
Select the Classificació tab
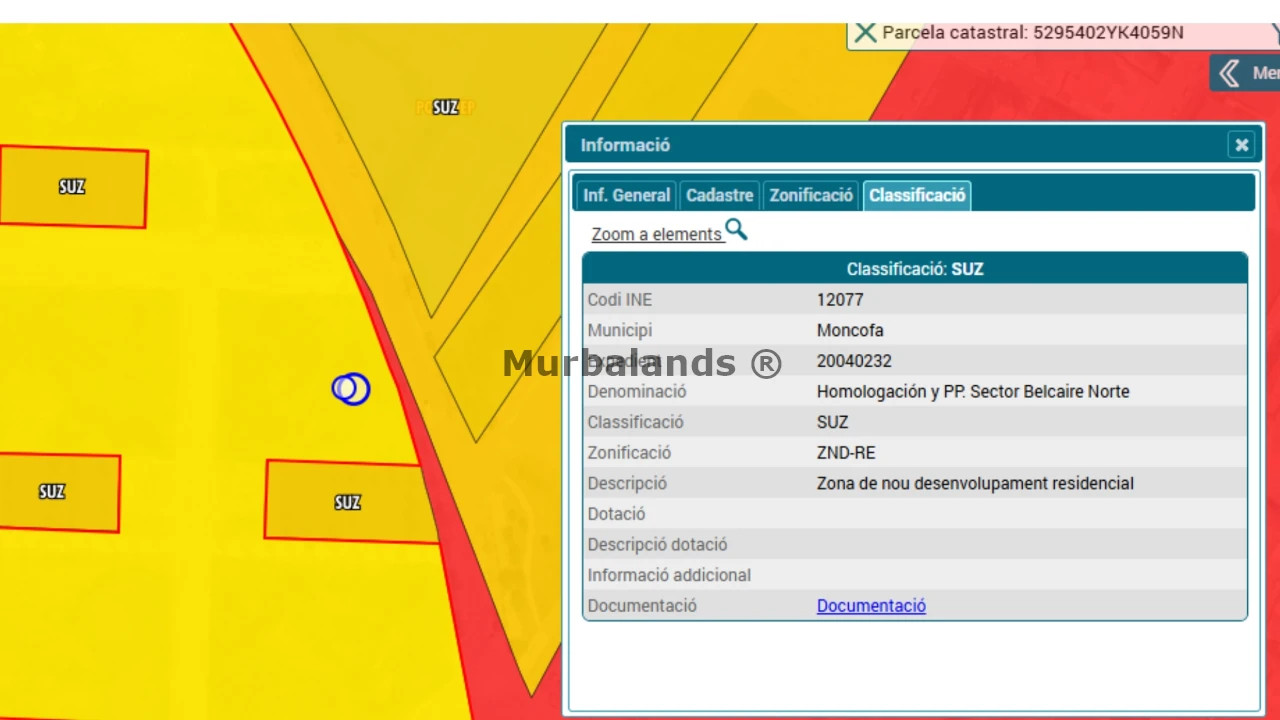(x=917, y=195)
